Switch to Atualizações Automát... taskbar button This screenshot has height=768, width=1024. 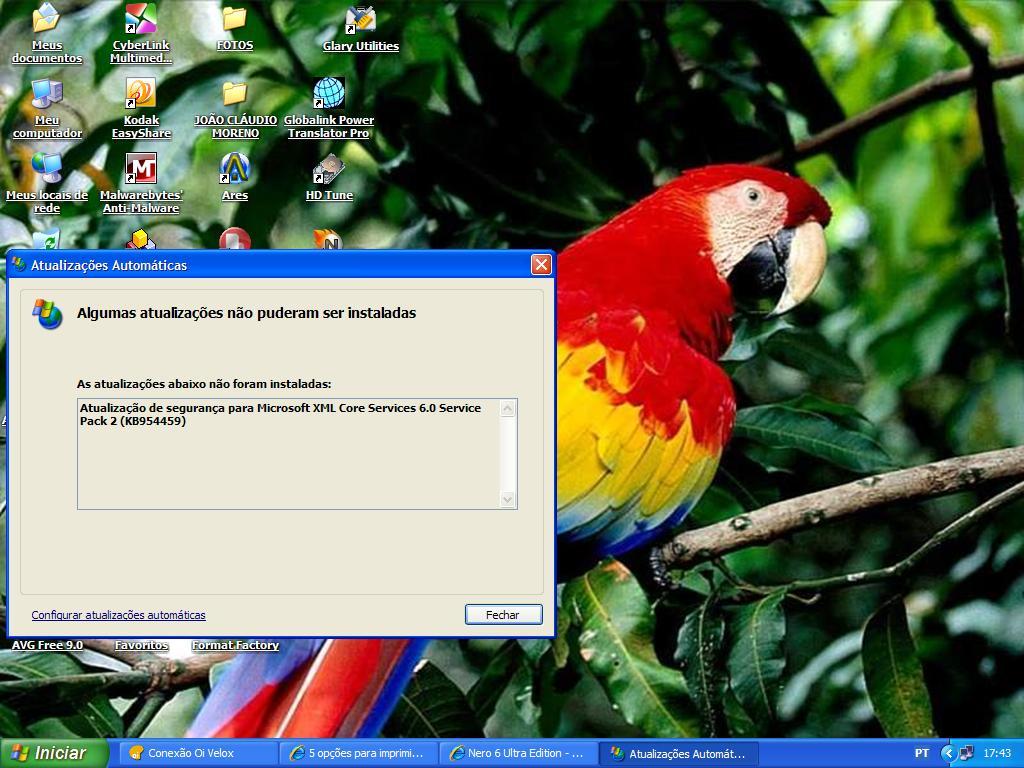tap(680, 753)
